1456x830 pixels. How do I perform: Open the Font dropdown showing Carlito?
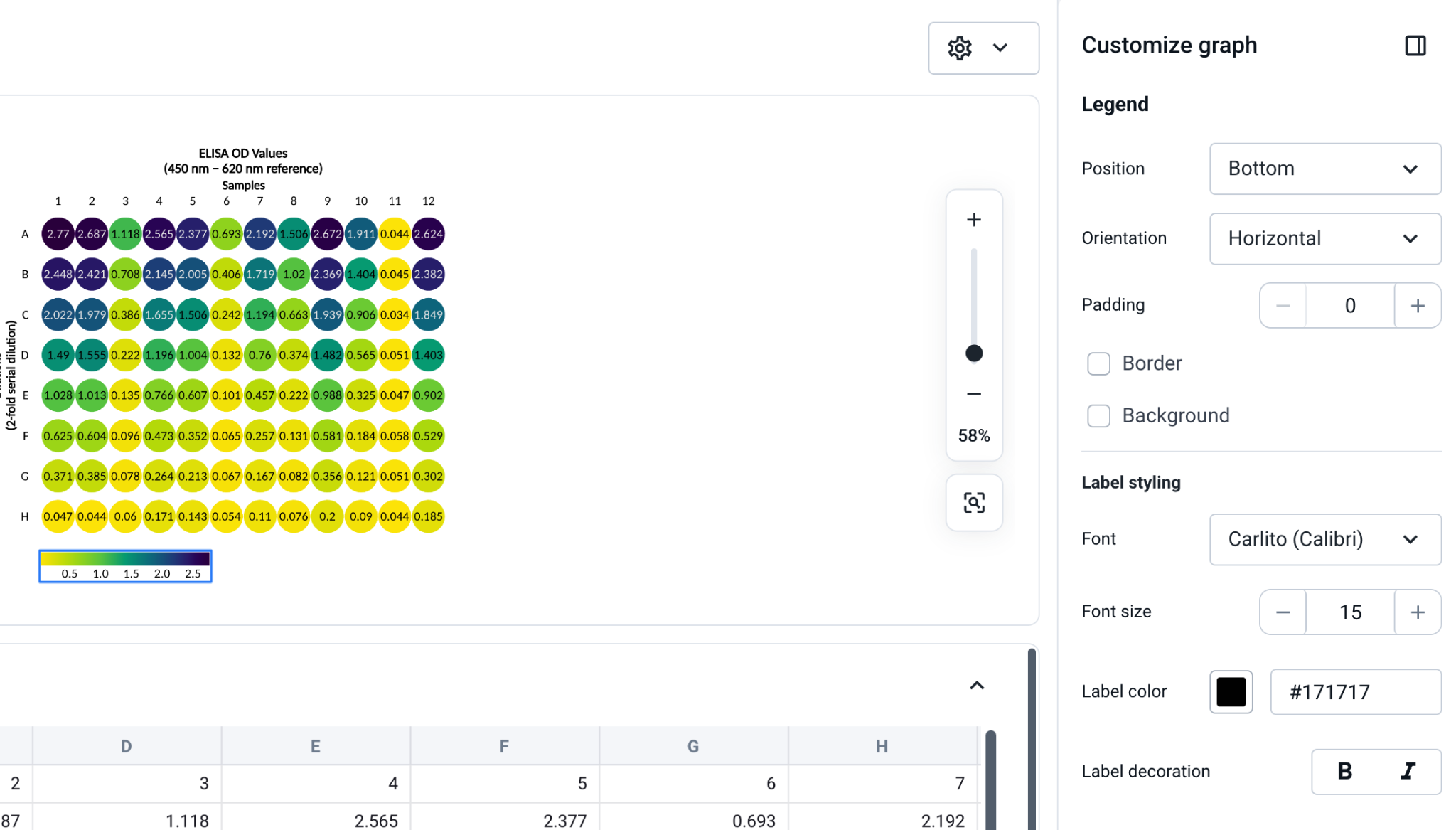click(1325, 540)
